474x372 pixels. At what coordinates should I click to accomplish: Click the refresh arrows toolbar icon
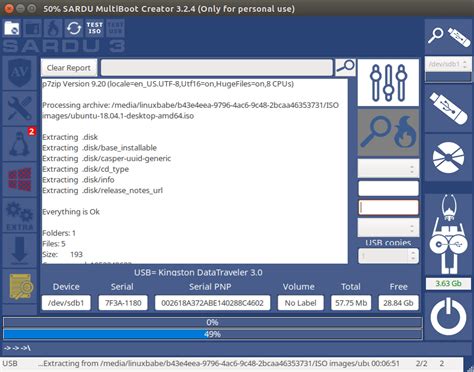(x=74, y=28)
